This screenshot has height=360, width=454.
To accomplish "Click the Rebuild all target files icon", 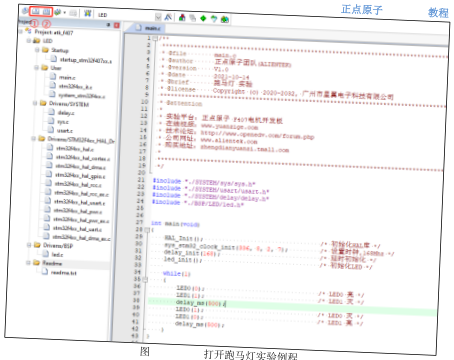I will pos(46,12).
